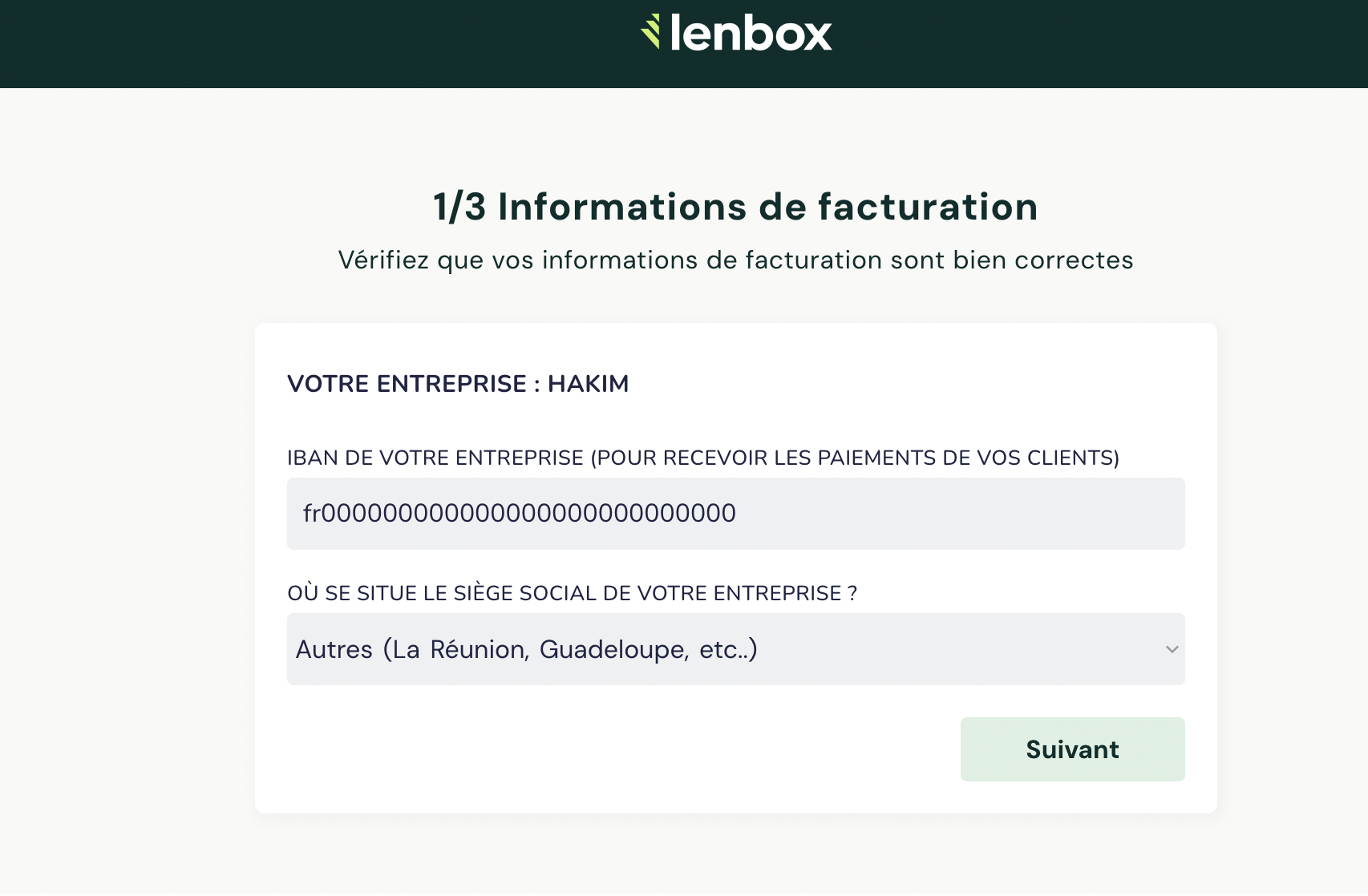Click the page background below the form card
The height and width of the screenshot is (896, 1368).
pyautogui.click(x=735, y=856)
